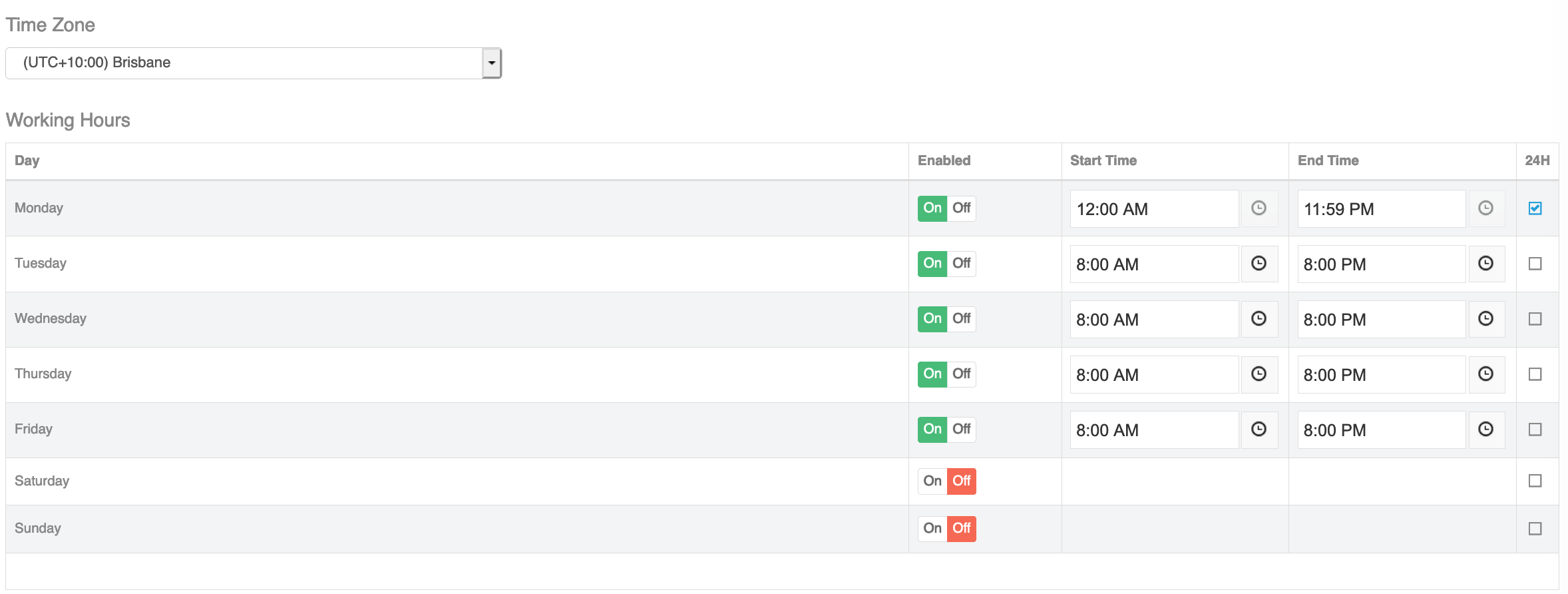Check the Saturday 24H checkbox
The height and width of the screenshot is (594, 1568).
pyautogui.click(x=1535, y=481)
